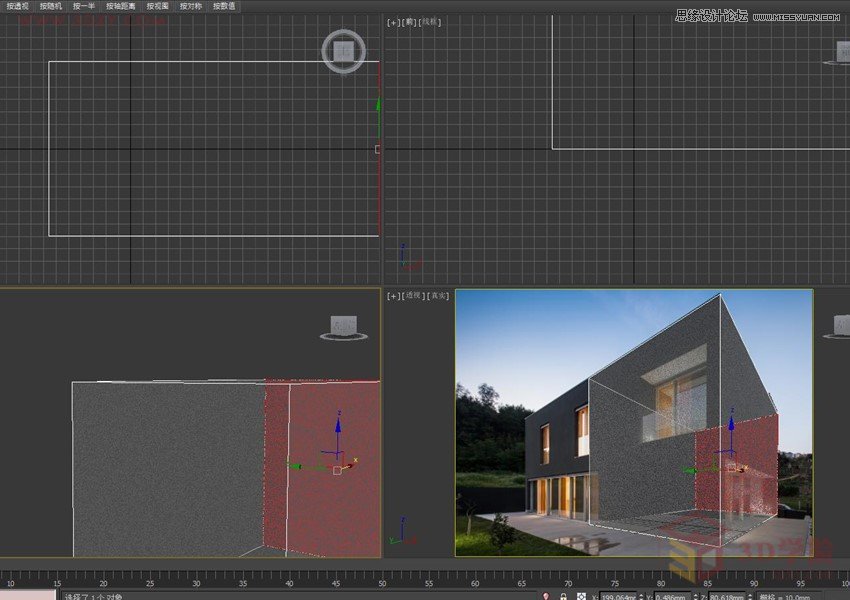Image resolution: width=850 pixels, height=600 pixels.
Task: Toggle the selection lock padlock icon
Action: (x=564, y=594)
